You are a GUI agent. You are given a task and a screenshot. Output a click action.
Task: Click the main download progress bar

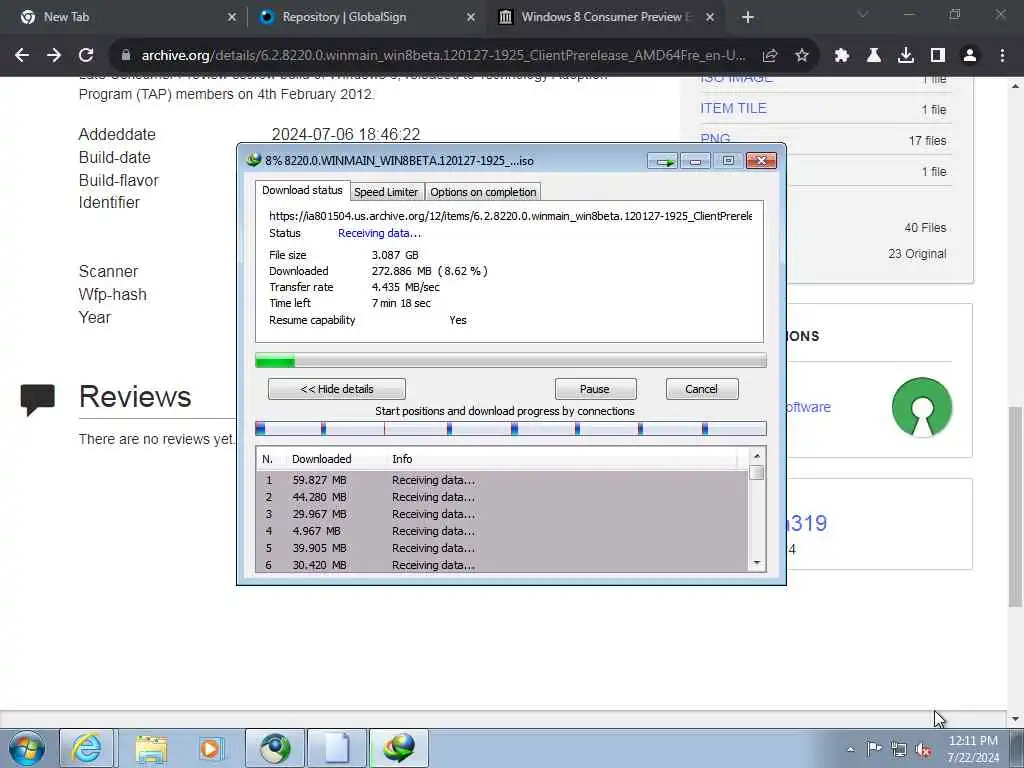pos(511,360)
